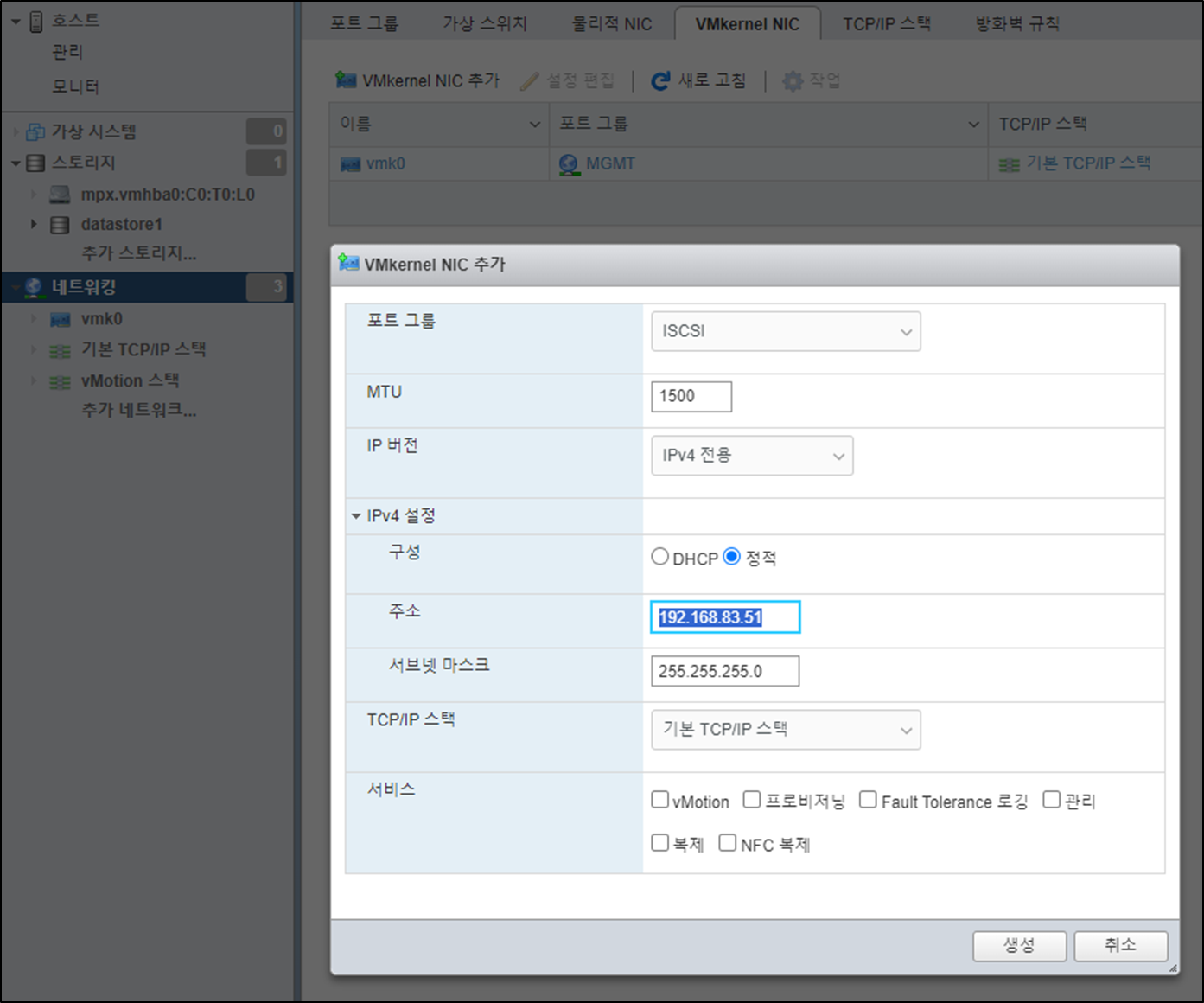The height and width of the screenshot is (1003, 1204).
Task: Open the IP 버전 dropdown
Action: 752,456
